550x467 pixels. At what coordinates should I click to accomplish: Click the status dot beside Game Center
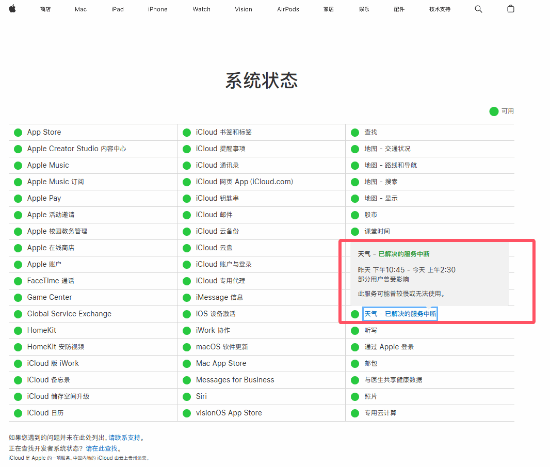[x=18, y=298]
